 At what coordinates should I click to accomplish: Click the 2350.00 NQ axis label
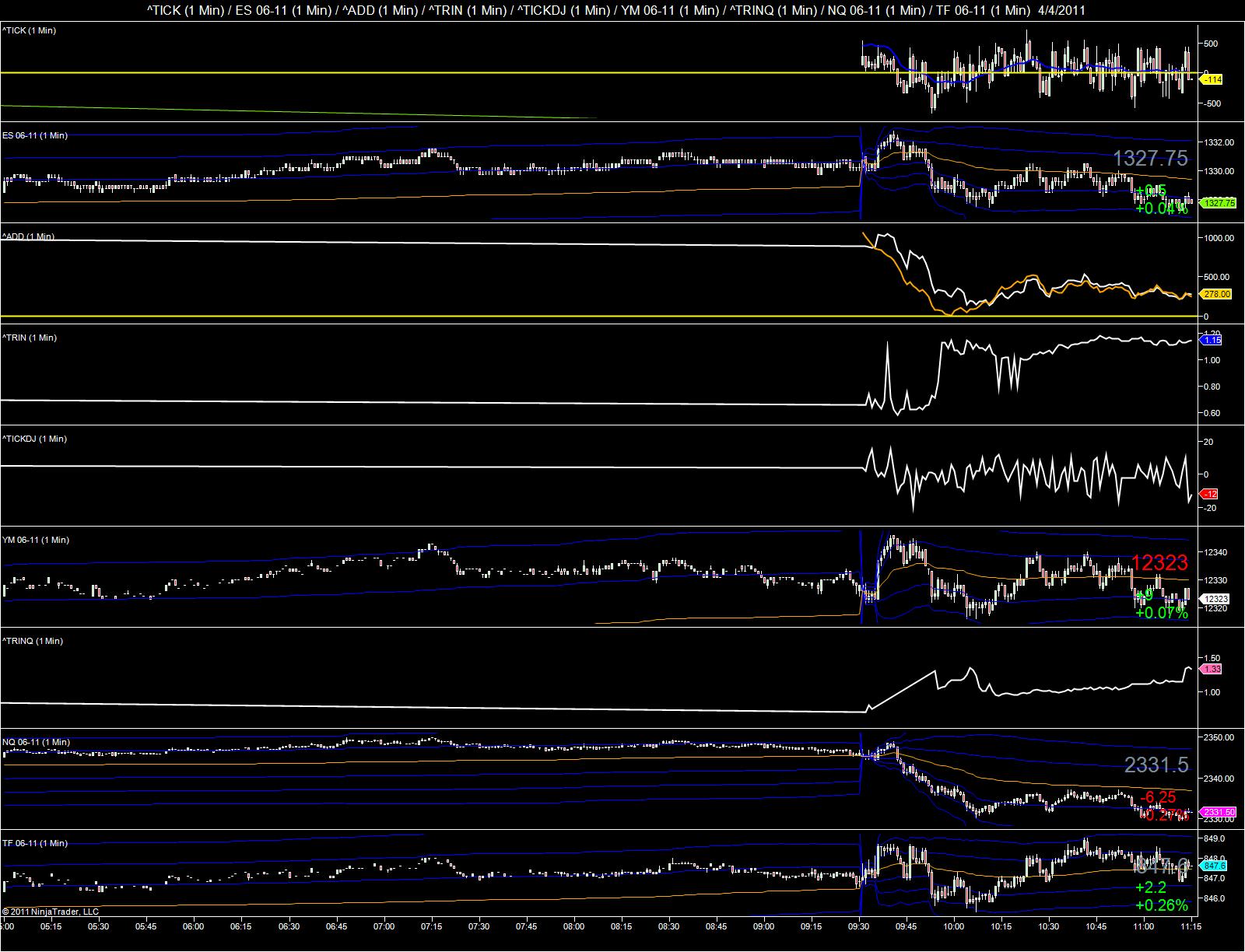tap(1219, 737)
